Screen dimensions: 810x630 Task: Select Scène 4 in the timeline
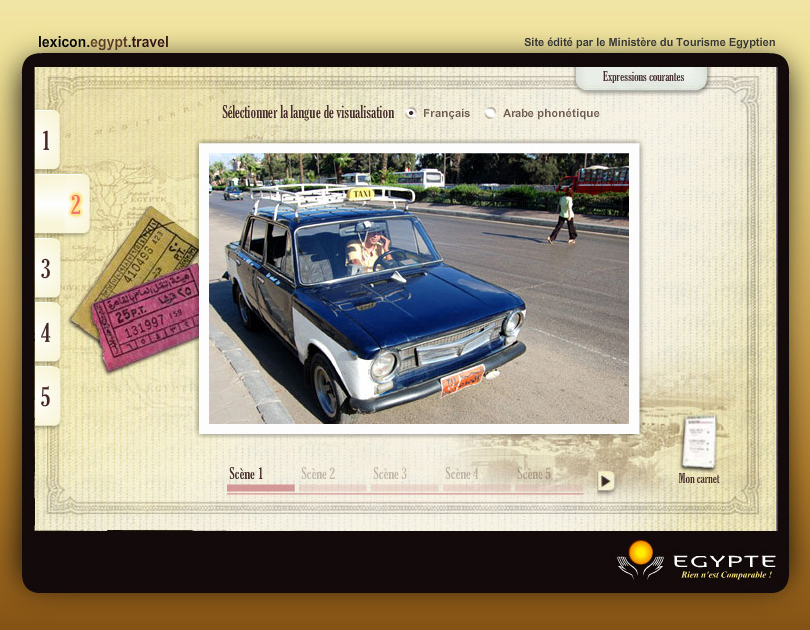(x=463, y=474)
